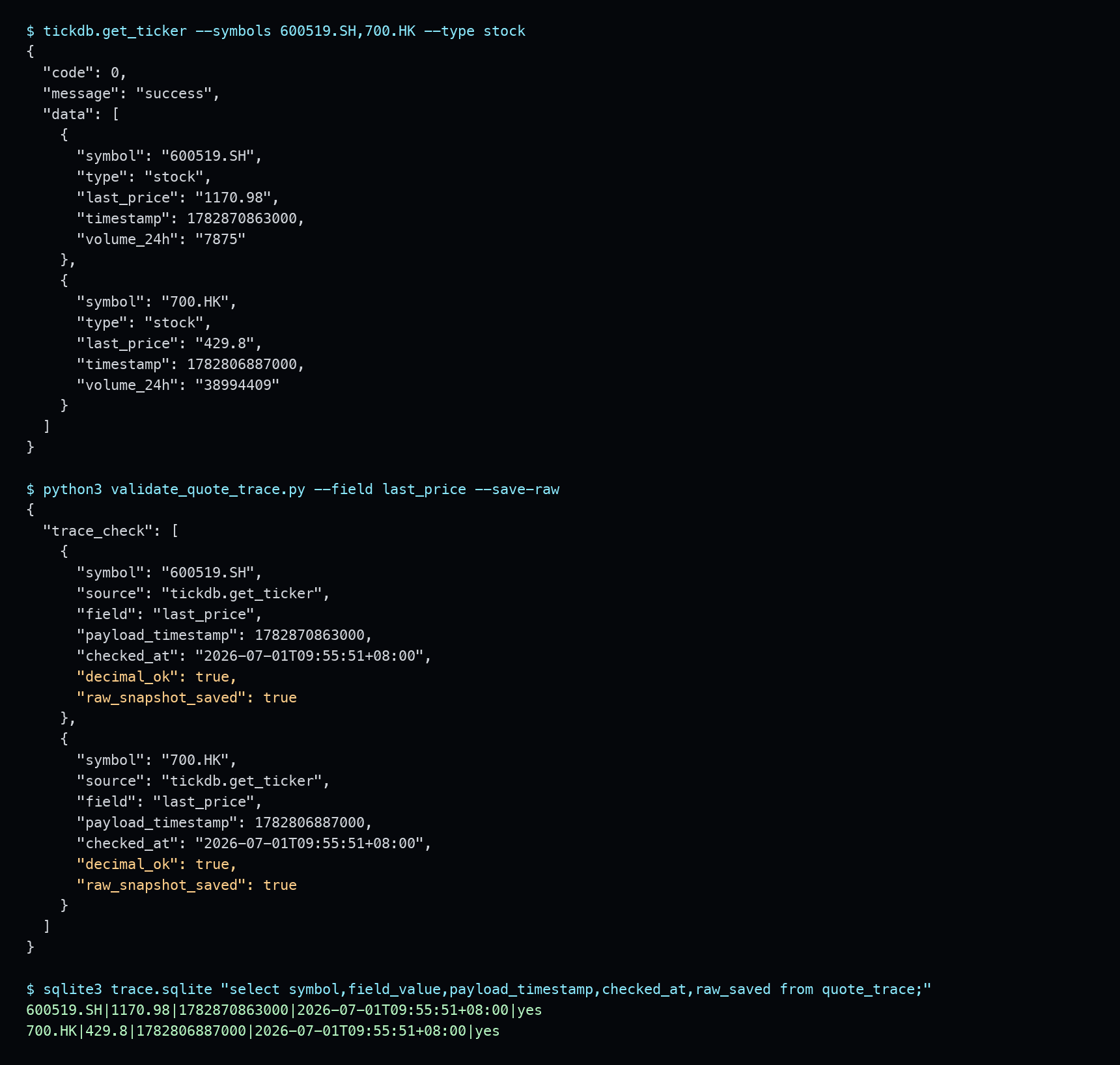Click "timestamp": 1782806887000 in get_ticker data

[191, 365]
